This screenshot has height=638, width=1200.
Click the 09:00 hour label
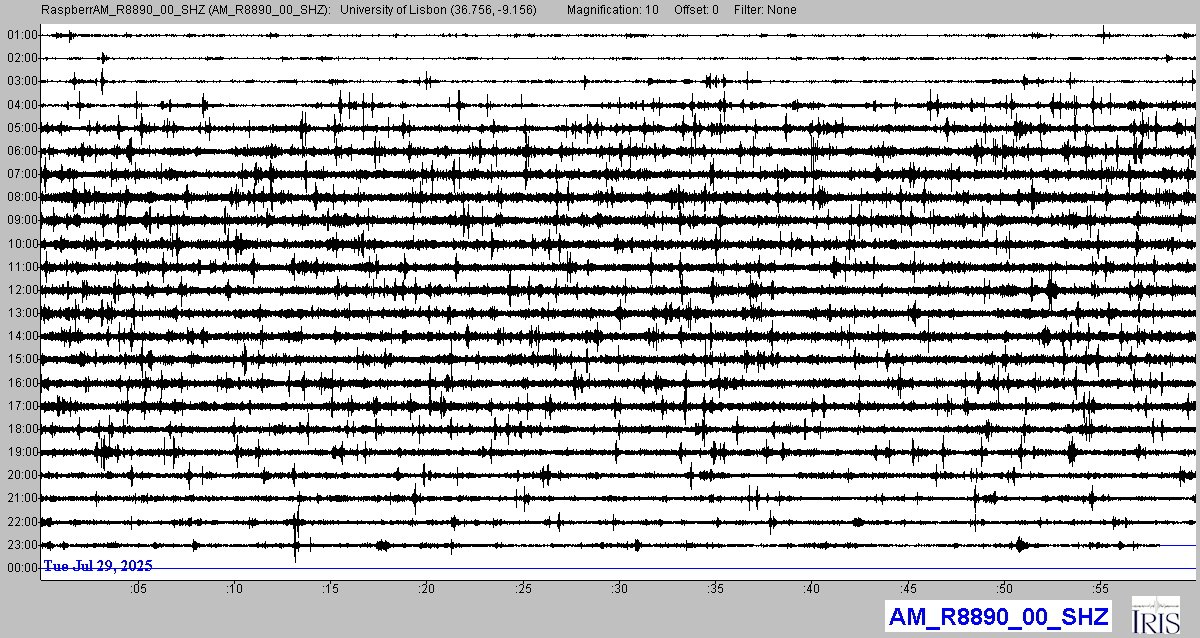pyautogui.click(x=21, y=220)
